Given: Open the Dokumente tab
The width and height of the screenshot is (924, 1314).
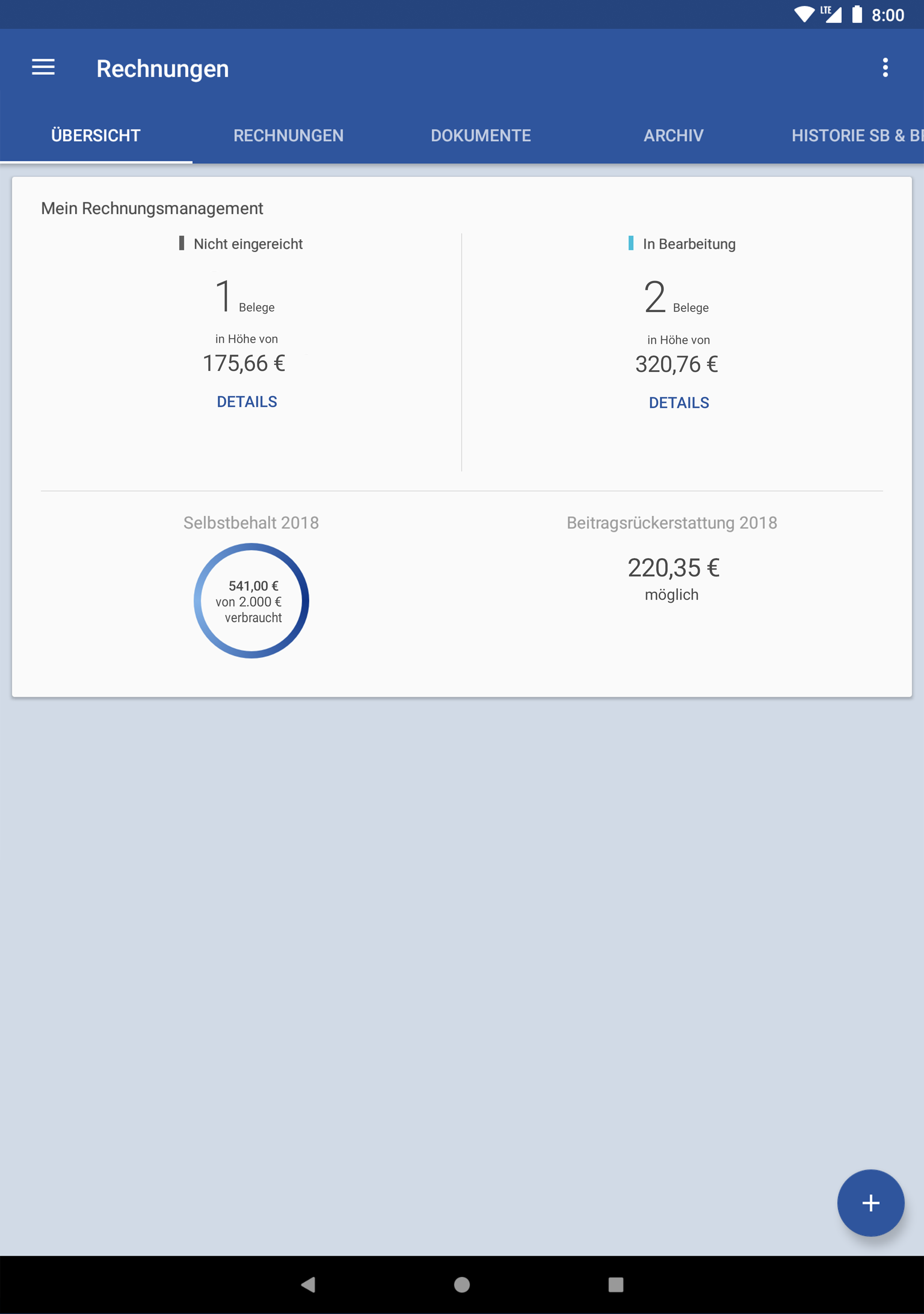Looking at the screenshot, I should point(481,136).
